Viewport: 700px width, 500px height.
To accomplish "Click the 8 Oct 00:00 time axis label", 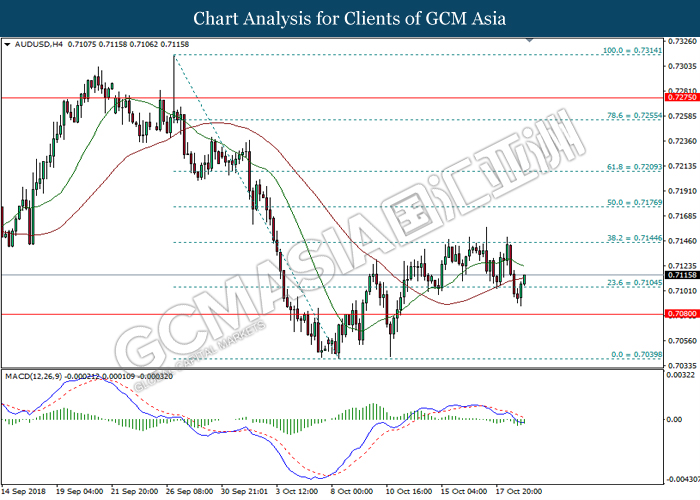I will (351, 491).
